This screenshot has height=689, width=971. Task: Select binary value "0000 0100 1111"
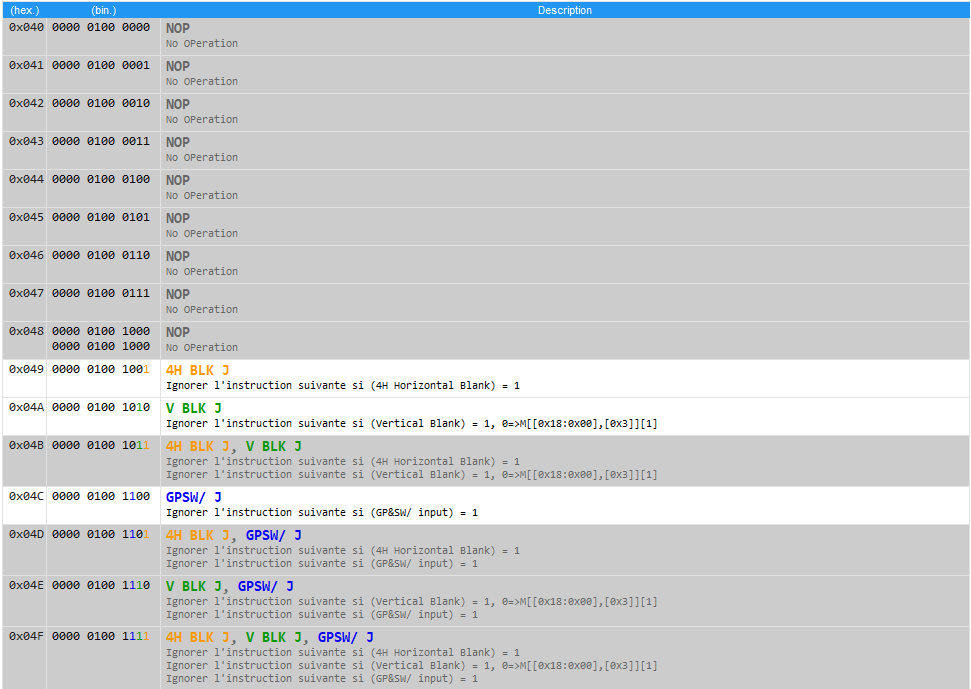pos(101,636)
